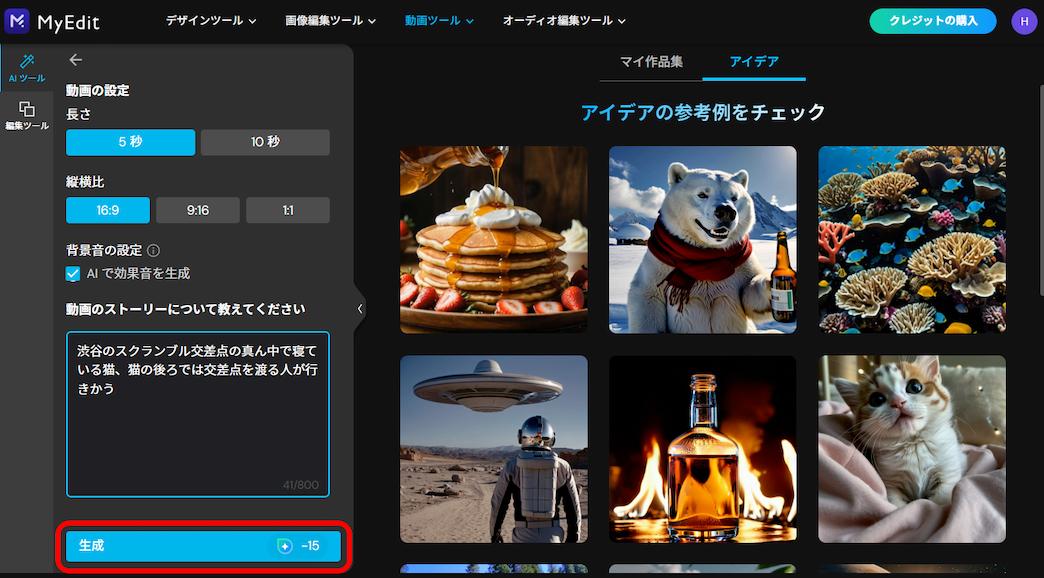Switch to the マイ作品集 tab
The height and width of the screenshot is (578, 1044).
(x=651, y=62)
